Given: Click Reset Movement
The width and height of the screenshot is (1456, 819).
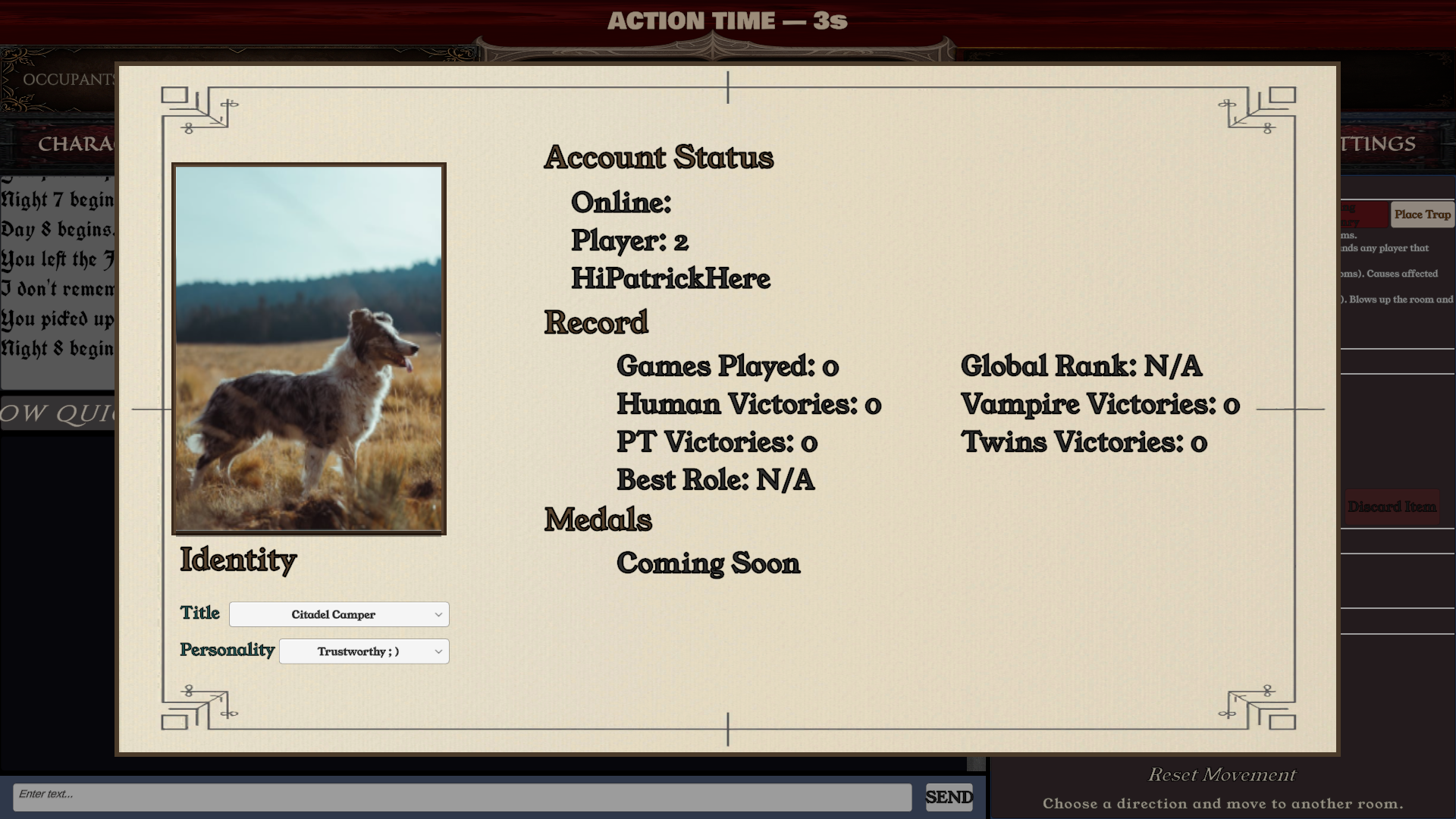Looking at the screenshot, I should (1222, 774).
